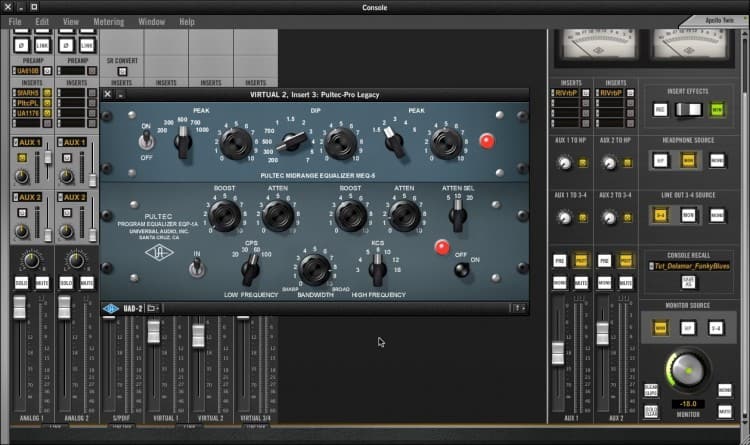The image size is (750, 445).
Task: Open the PltcPL insert slot on Analog 1
Action: (x=27, y=103)
